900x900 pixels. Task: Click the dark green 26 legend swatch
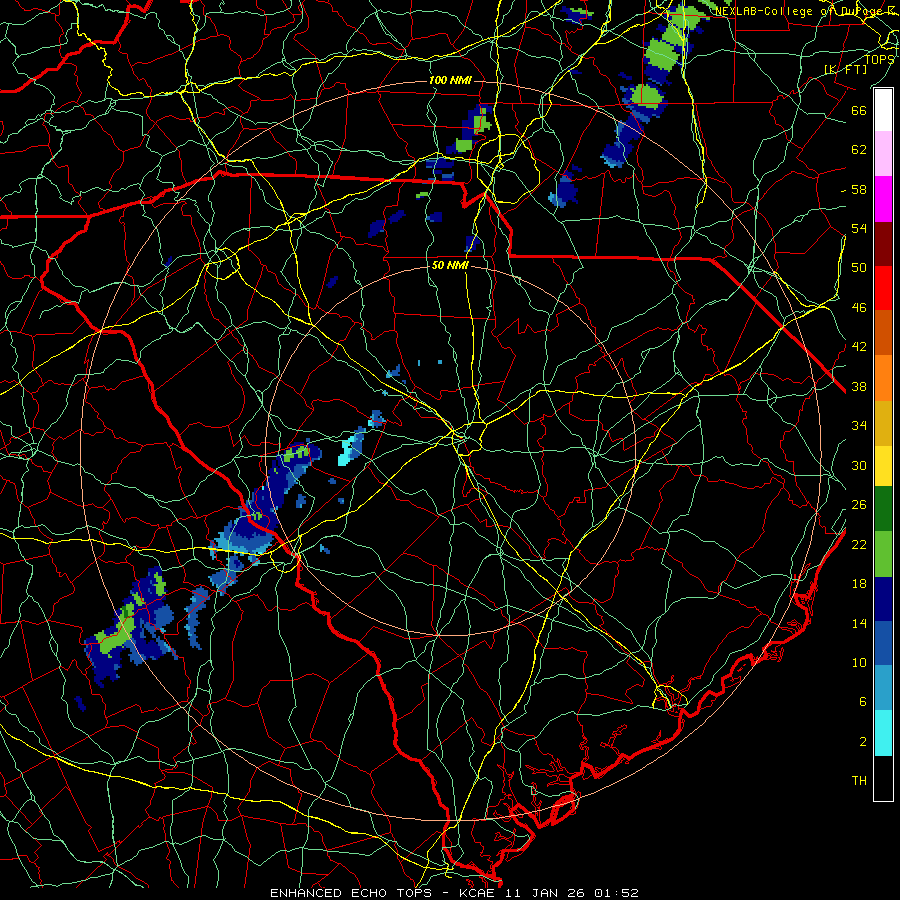coord(883,509)
